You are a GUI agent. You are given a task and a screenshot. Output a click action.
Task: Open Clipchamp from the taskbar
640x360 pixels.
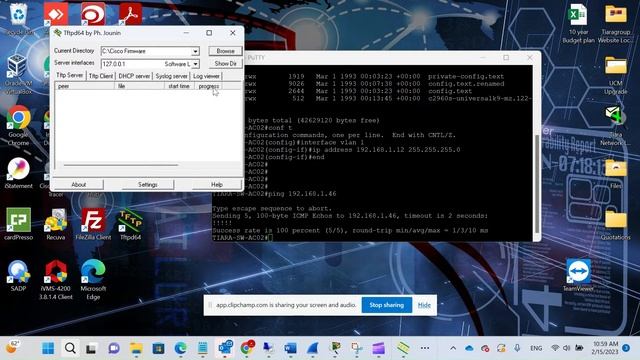tap(378, 348)
